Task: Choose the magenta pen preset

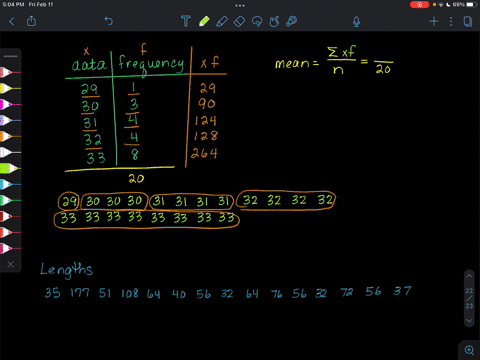Action: [10, 104]
